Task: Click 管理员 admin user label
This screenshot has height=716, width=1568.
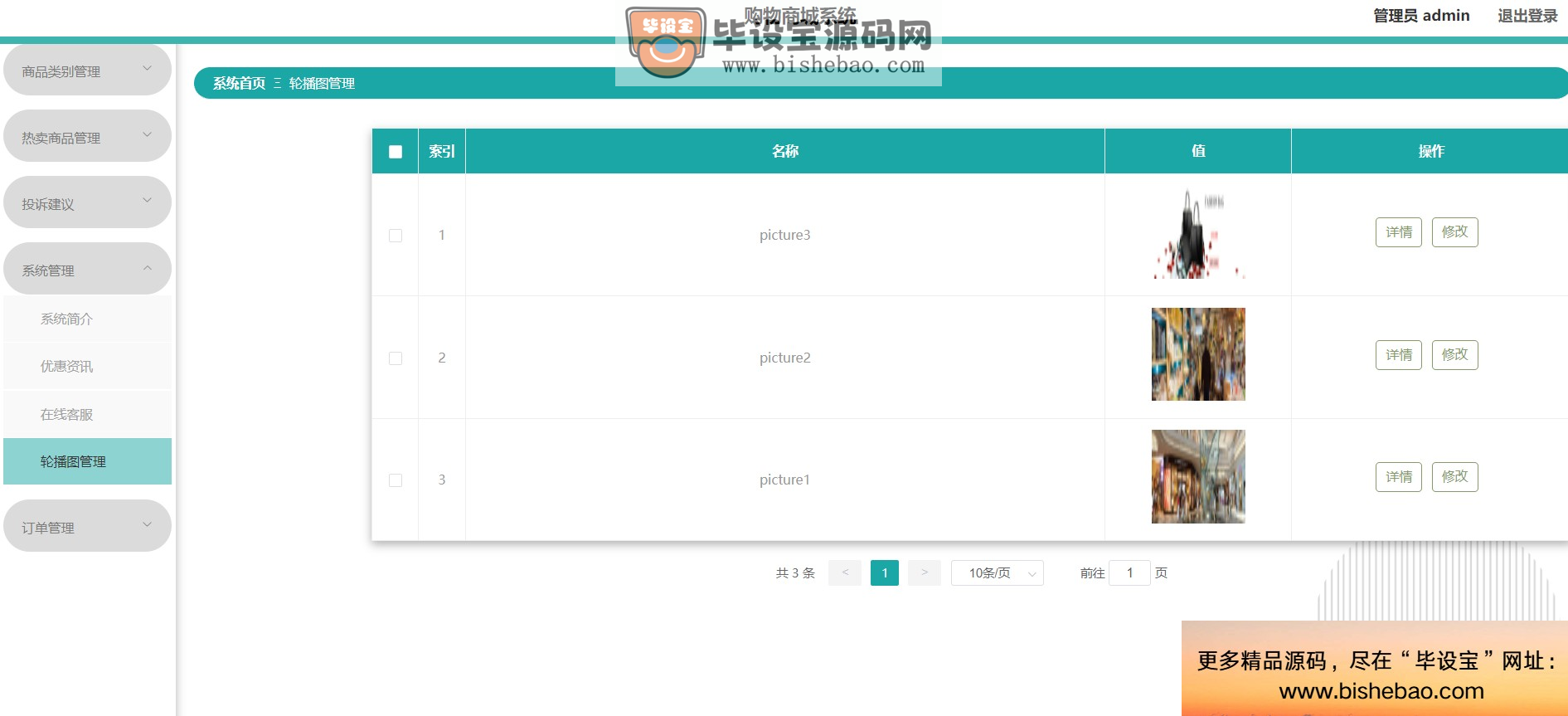Action: [1421, 16]
